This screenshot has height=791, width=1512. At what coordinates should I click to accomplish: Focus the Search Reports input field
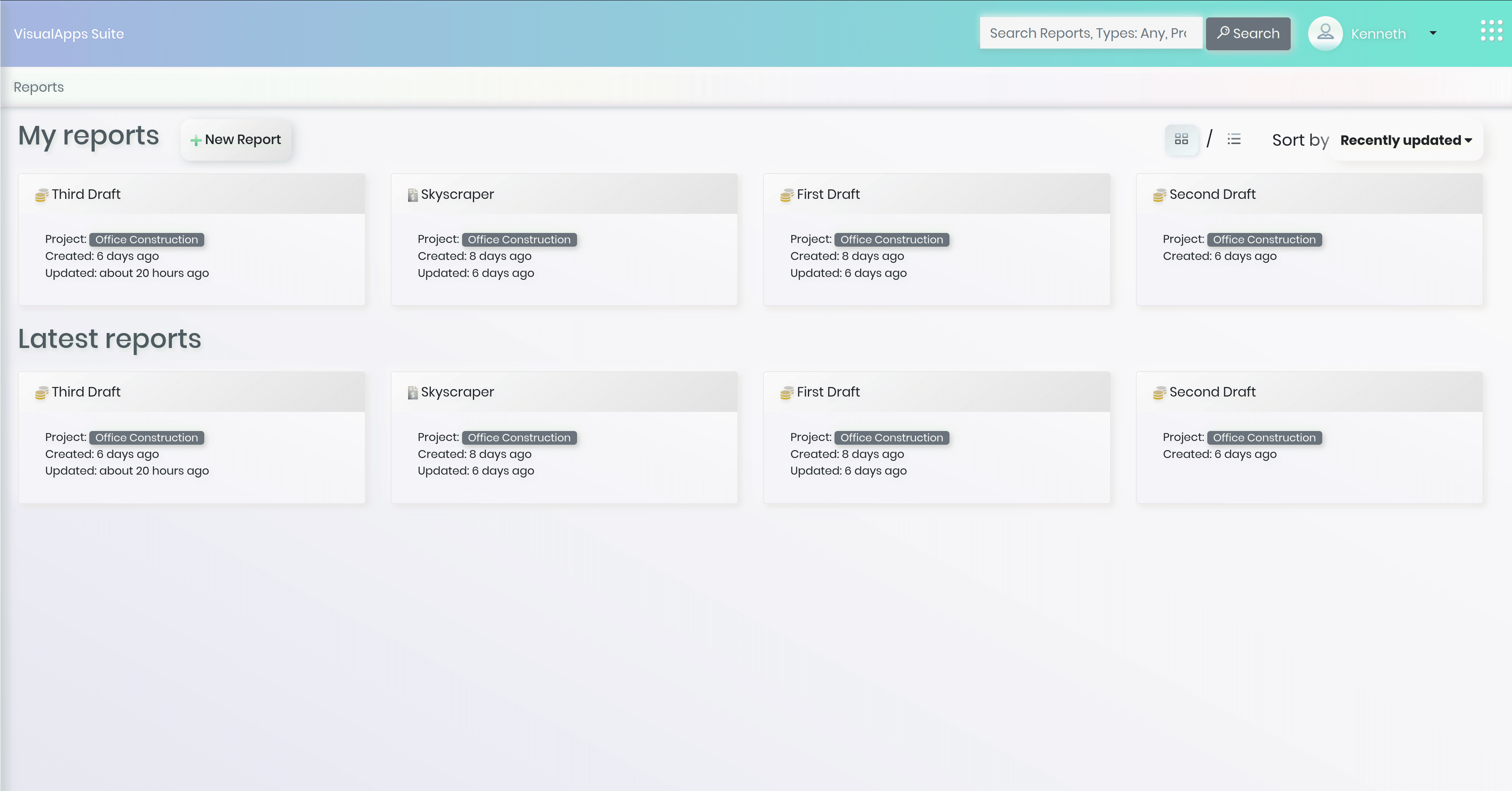[x=1089, y=33]
